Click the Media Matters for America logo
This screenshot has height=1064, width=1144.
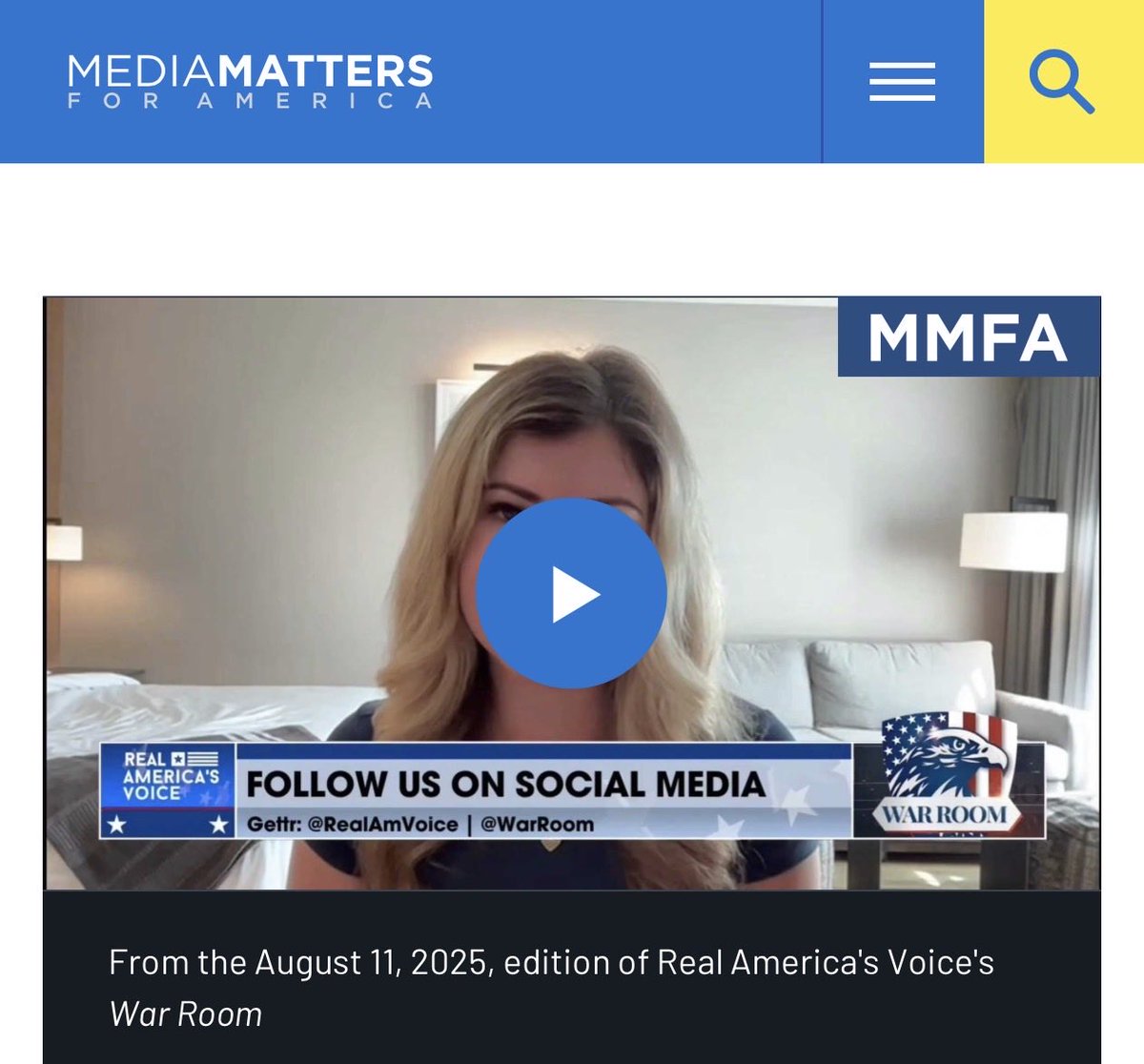click(250, 81)
